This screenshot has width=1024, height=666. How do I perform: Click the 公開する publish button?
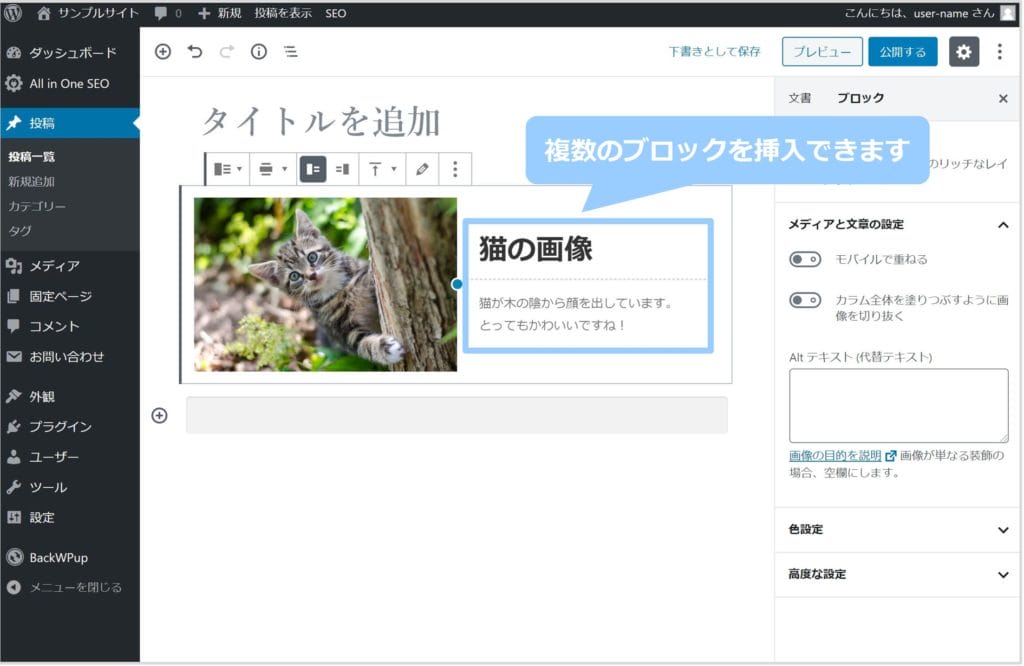[x=903, y=52]
